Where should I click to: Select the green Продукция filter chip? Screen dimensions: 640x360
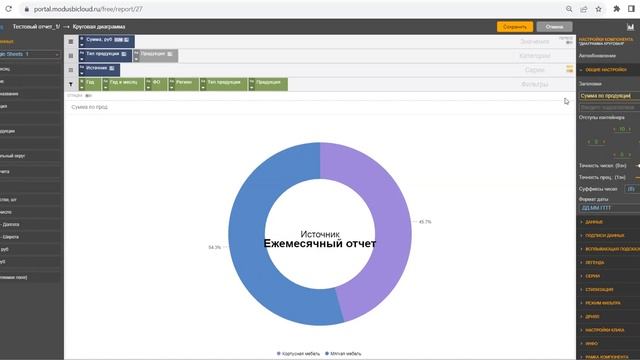point(268,84)
